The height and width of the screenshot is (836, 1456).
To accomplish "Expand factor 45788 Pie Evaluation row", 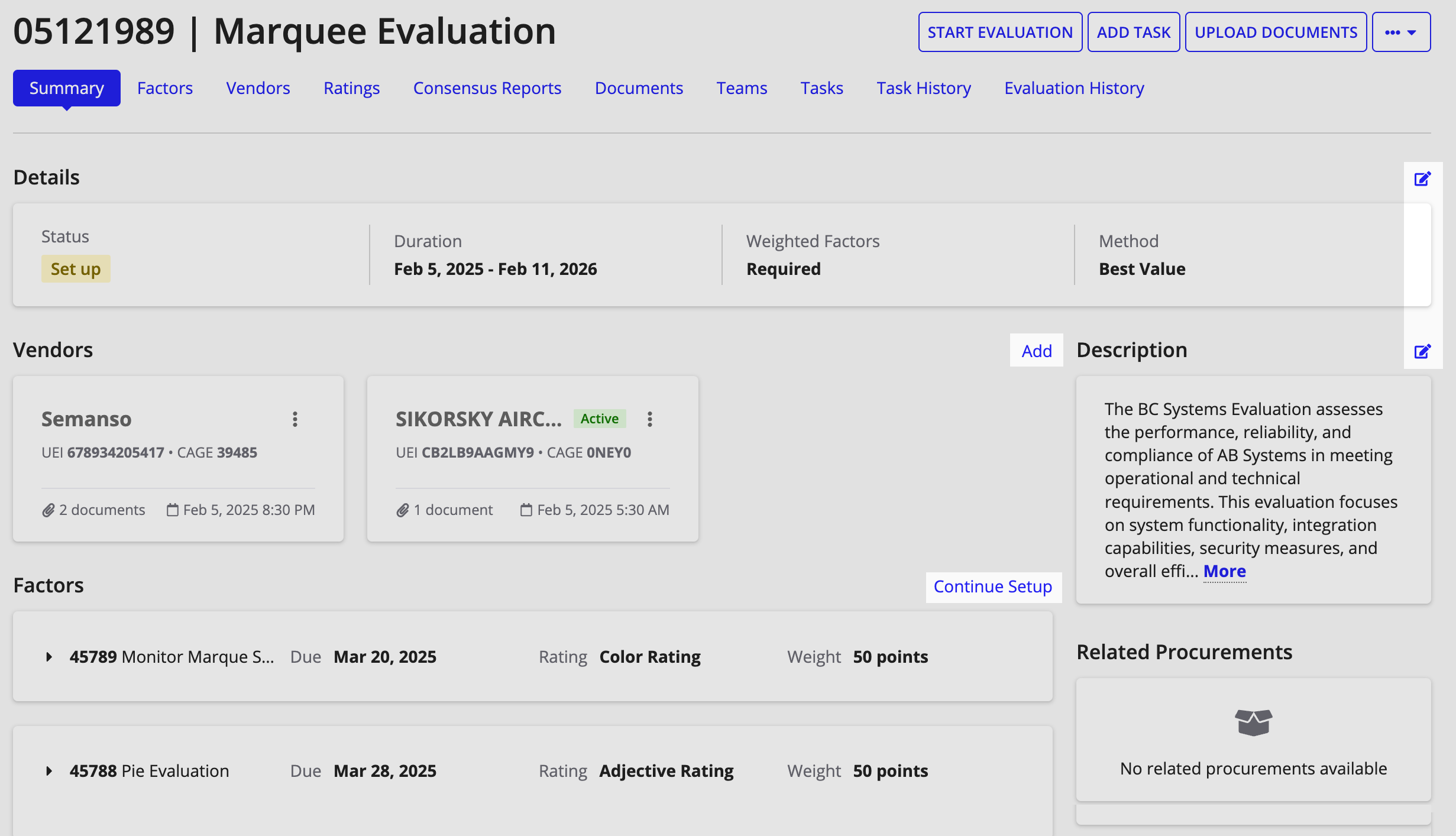I will (49, 771).
